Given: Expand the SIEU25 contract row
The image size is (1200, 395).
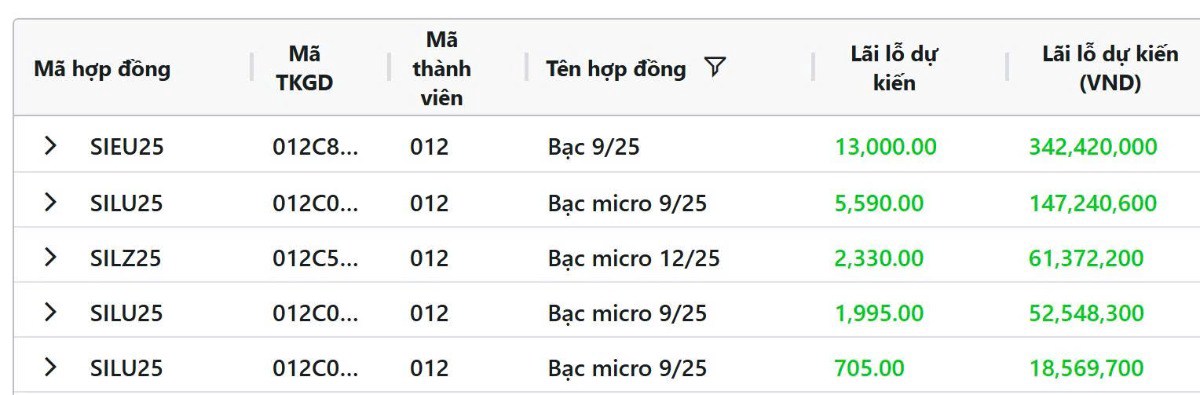Looking at the screenshot, I should click(x=50, y=146).
